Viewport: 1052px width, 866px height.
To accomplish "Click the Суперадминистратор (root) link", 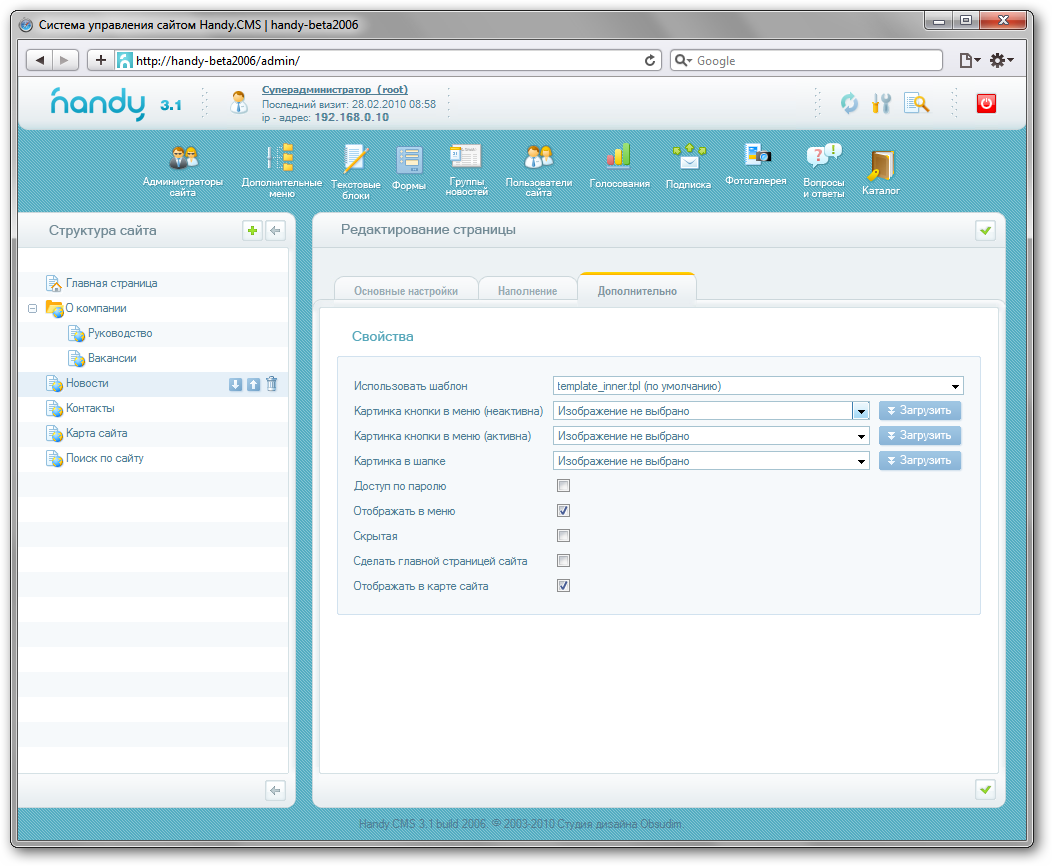I will coord(334,90).
